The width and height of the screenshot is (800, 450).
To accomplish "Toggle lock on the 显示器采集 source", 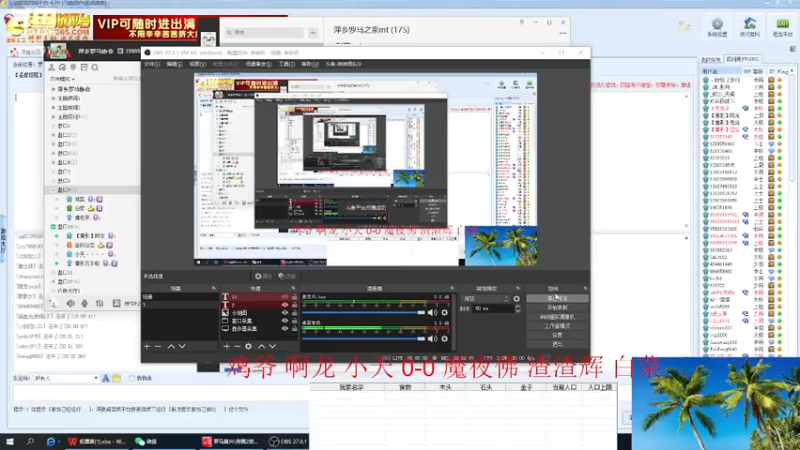I will (294, 329).
